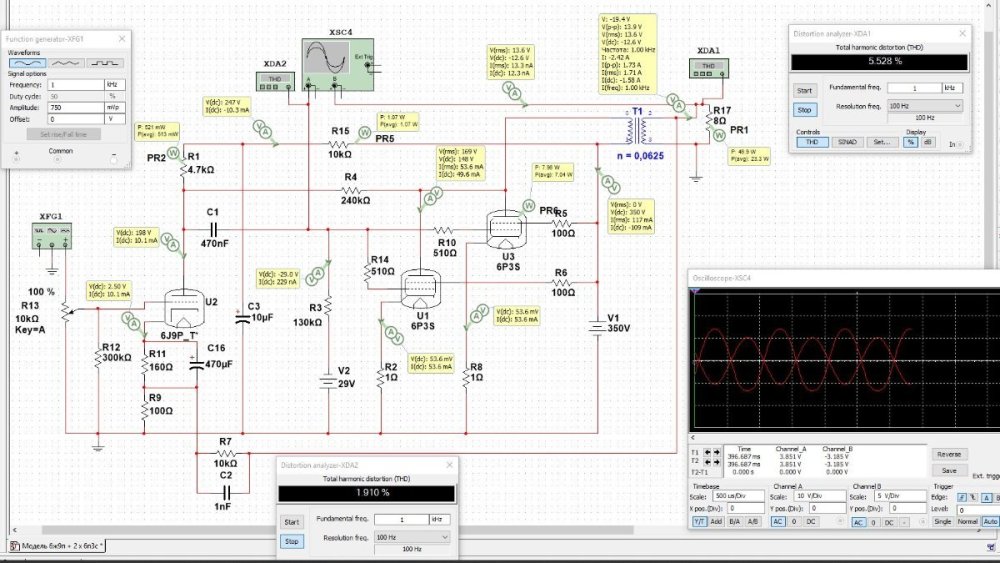Click the function generator Amplitude field
Viewport: 1000px width, 563px height.
[74, 107]
